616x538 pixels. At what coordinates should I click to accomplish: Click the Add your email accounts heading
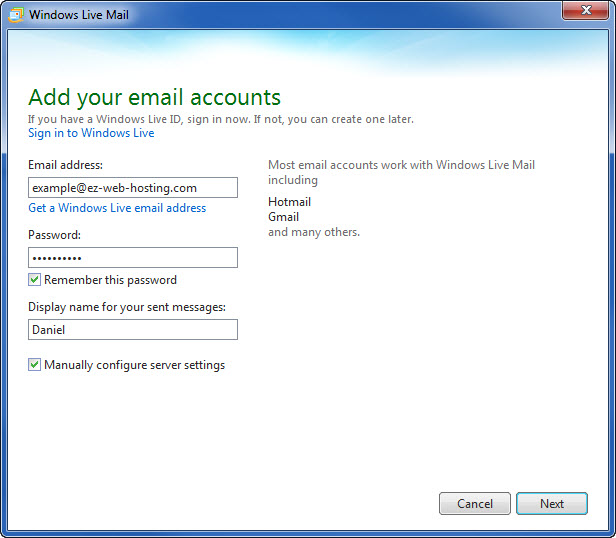coord(154,97)
